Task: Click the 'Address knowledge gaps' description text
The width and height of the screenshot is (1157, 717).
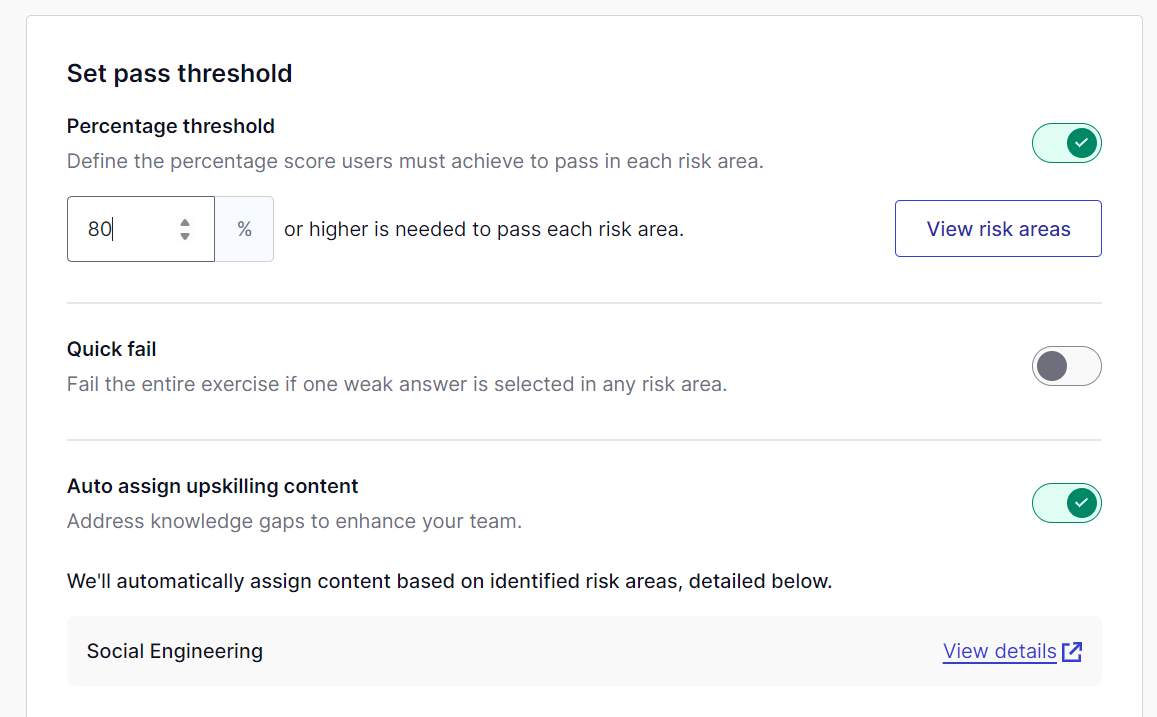Action: 294,521
